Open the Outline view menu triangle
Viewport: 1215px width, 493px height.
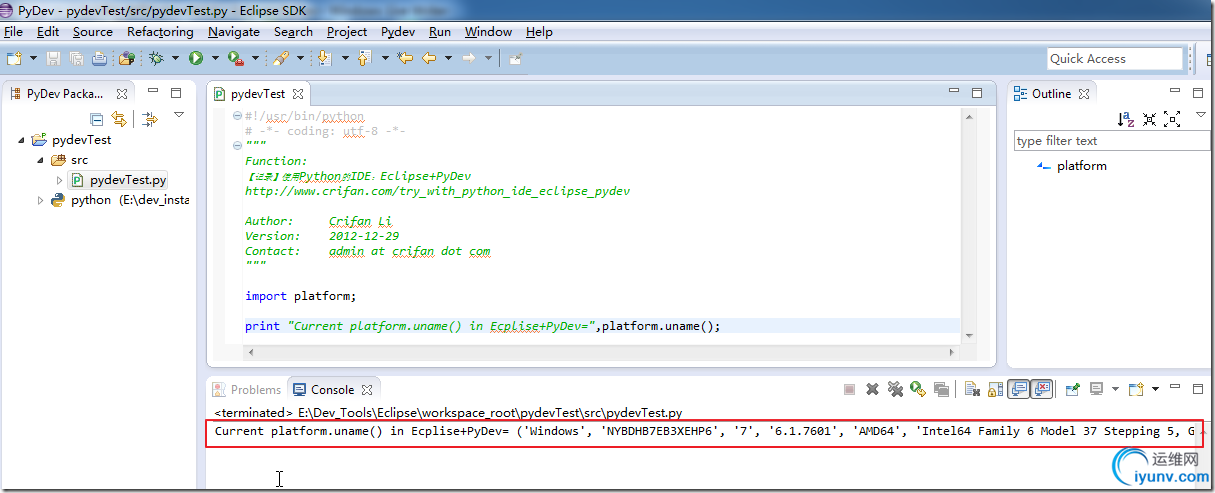[x=1201, y=115]
